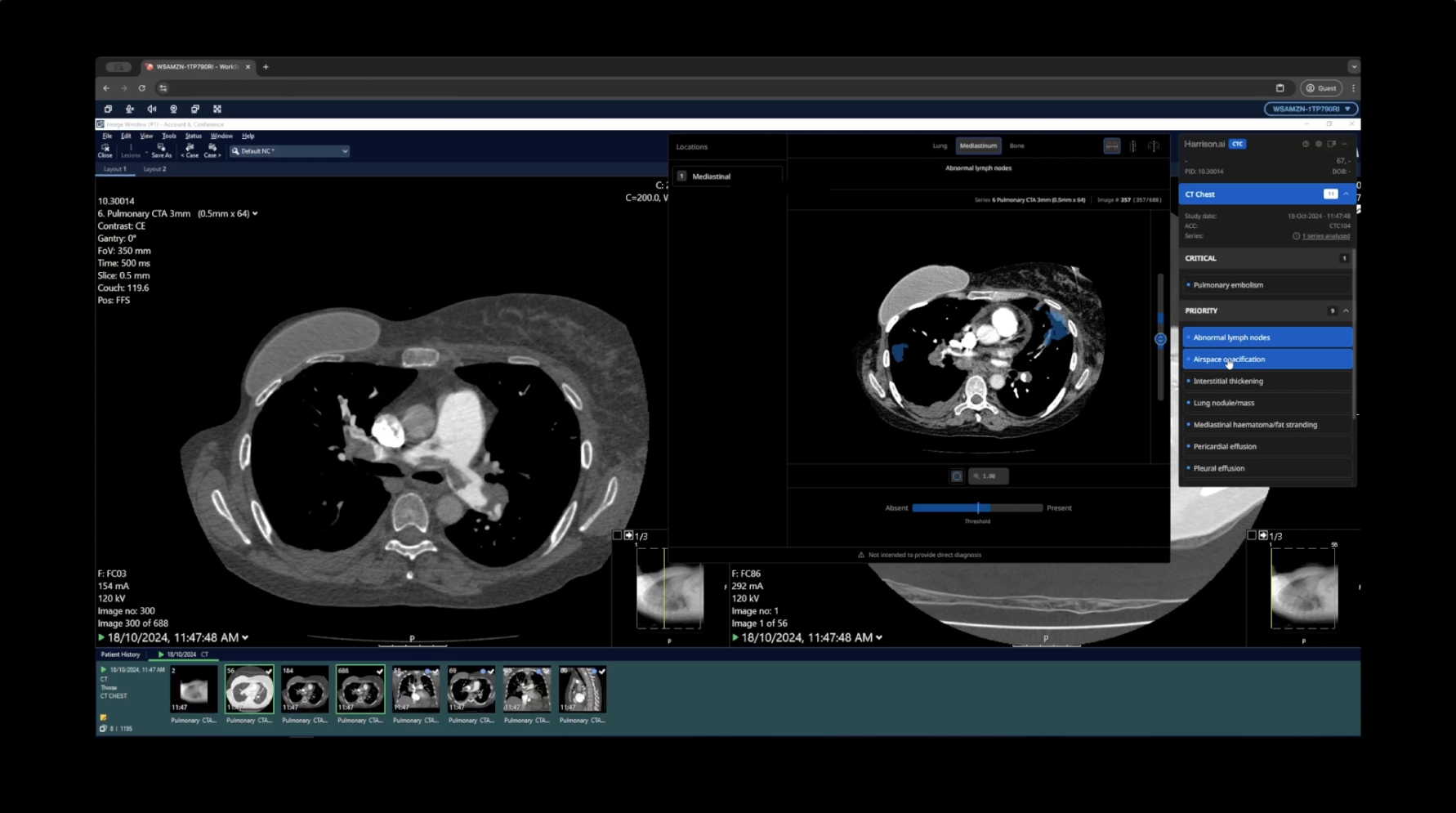Open the '1 series analysed' link
Image resolution: width=1456 pixels, height=813 pixels.
[1325, 236]
